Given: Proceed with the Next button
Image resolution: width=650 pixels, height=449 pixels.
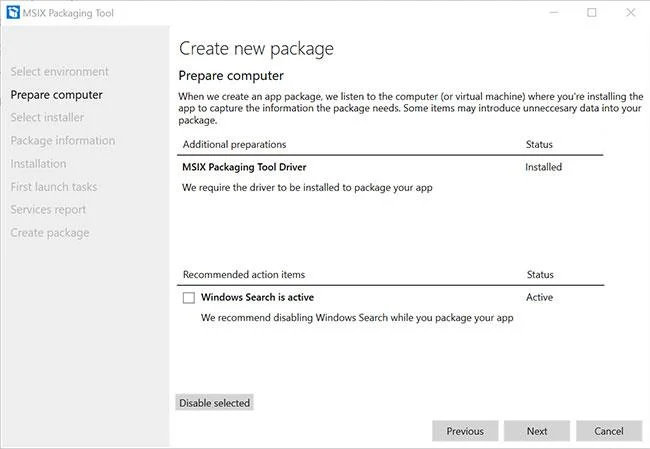Looking at the screenshot, I should click(x=537, y=431).
